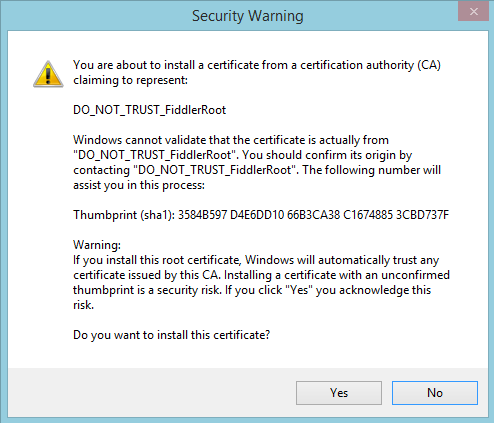Screen dimensions: 494x423
Task: Click thumbprint segment 3584B597
Action: click(x=203, y=215)
